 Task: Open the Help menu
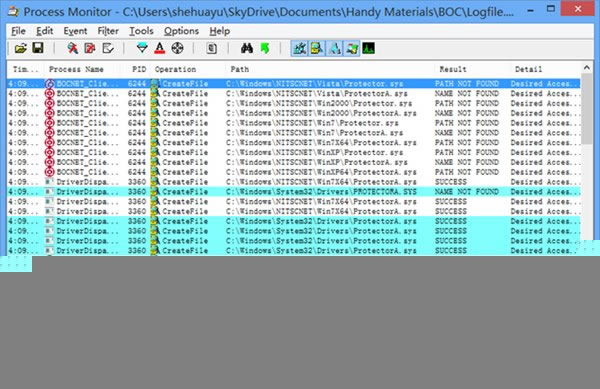pos(220,31)
